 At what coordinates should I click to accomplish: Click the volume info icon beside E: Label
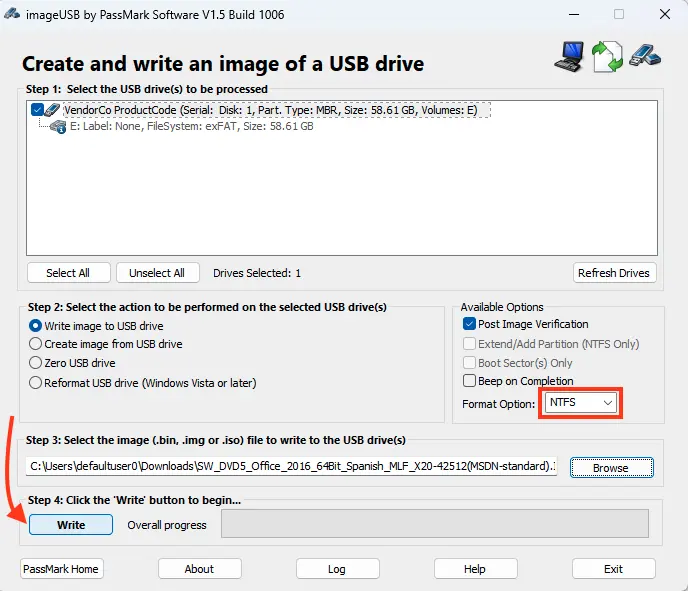click(57, 127)
